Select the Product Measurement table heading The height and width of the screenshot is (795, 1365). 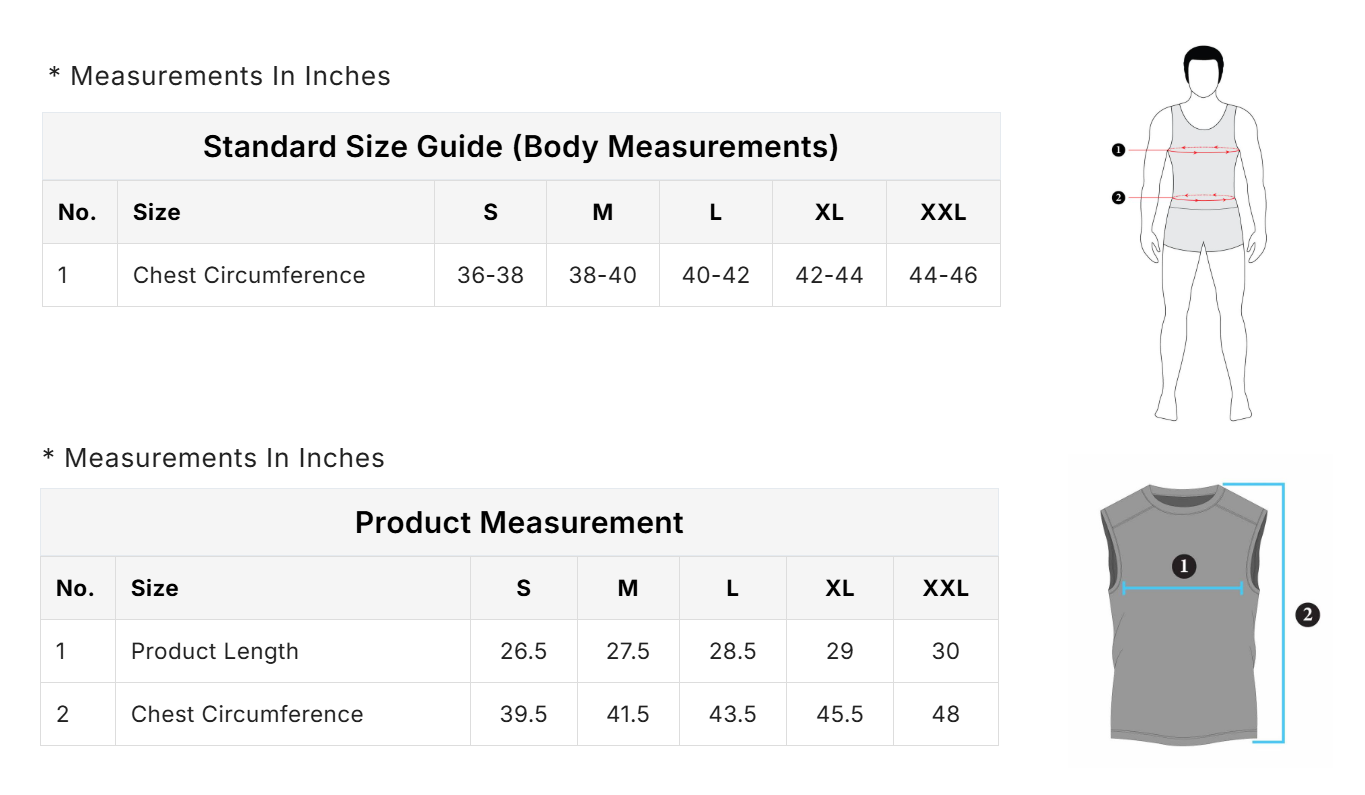(519, 523)
